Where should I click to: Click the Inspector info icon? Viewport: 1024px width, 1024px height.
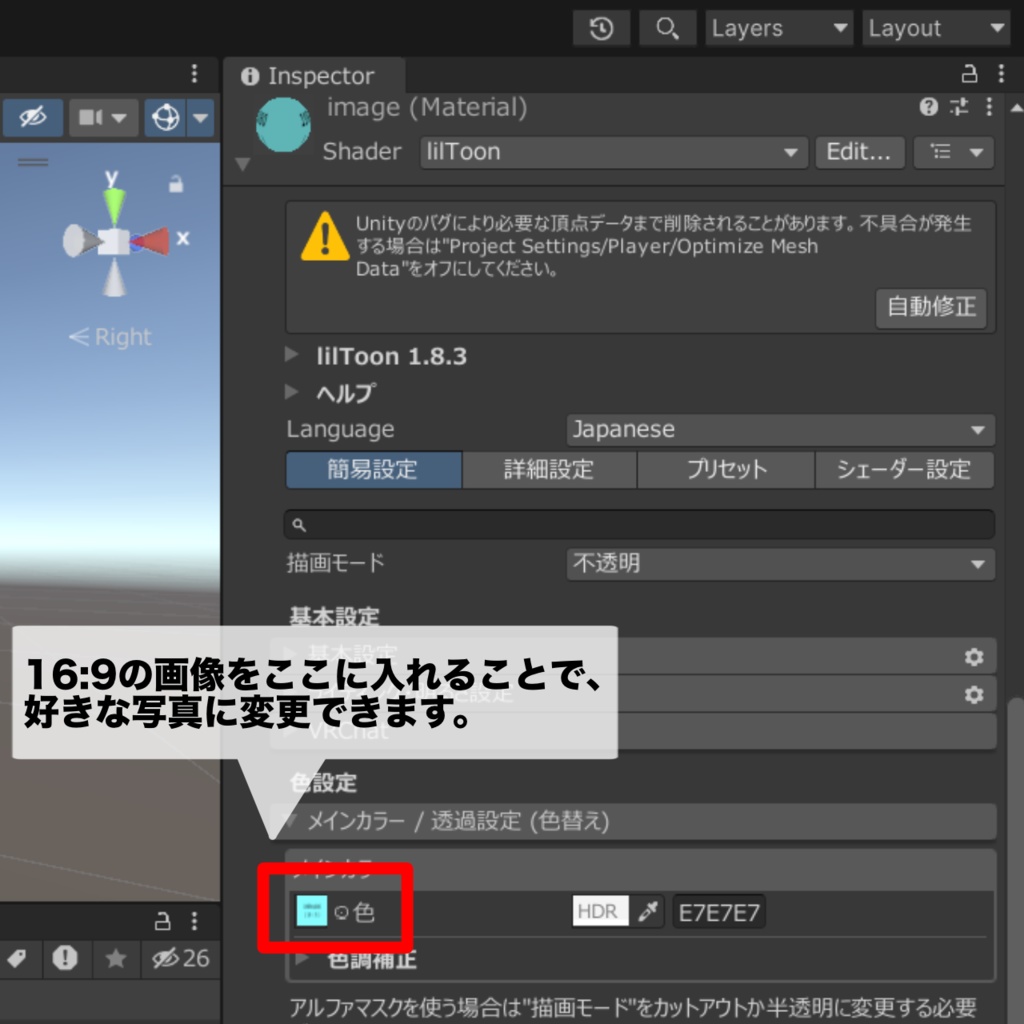tap(250, 76)
